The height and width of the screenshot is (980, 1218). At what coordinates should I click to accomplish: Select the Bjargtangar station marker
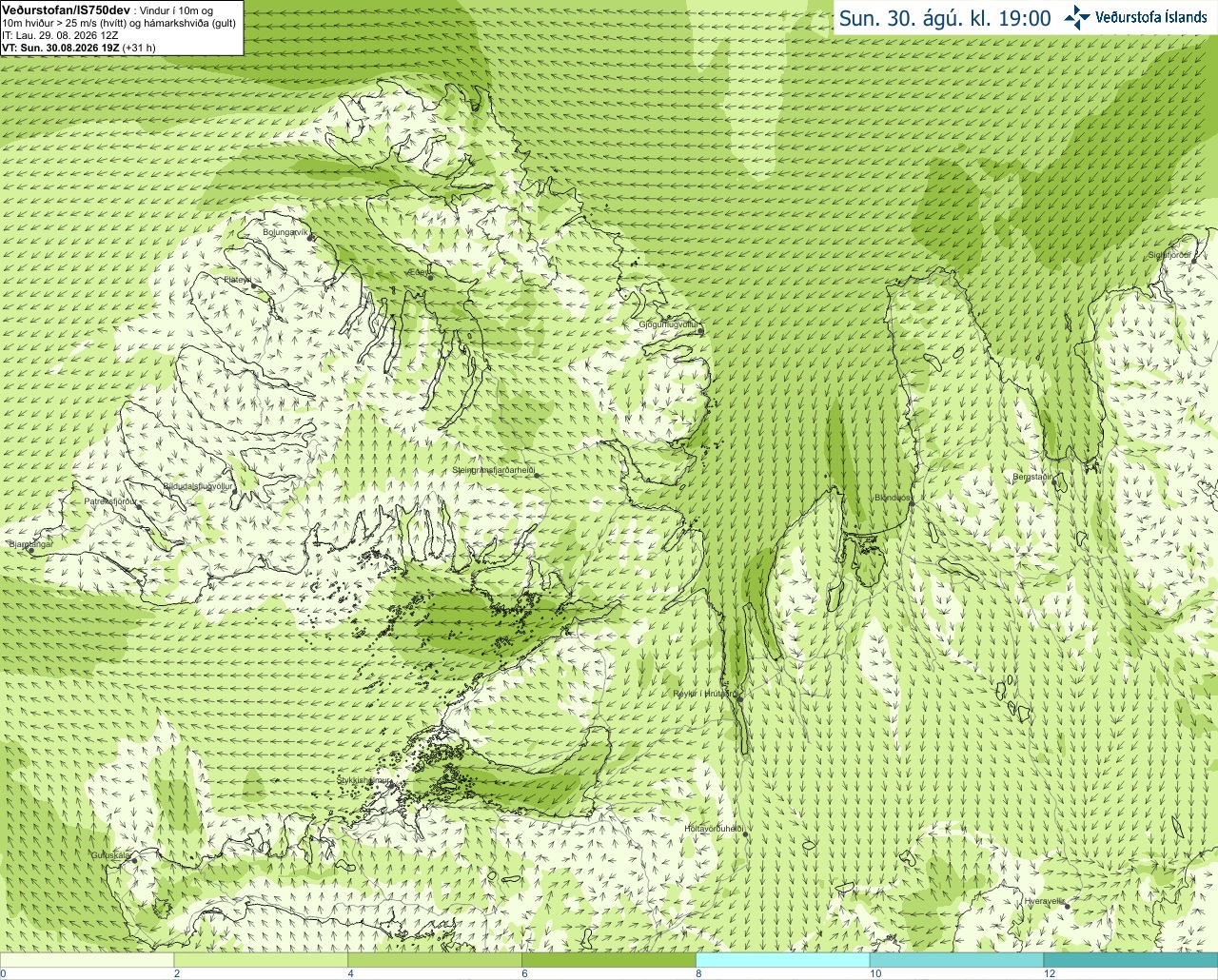31,550
